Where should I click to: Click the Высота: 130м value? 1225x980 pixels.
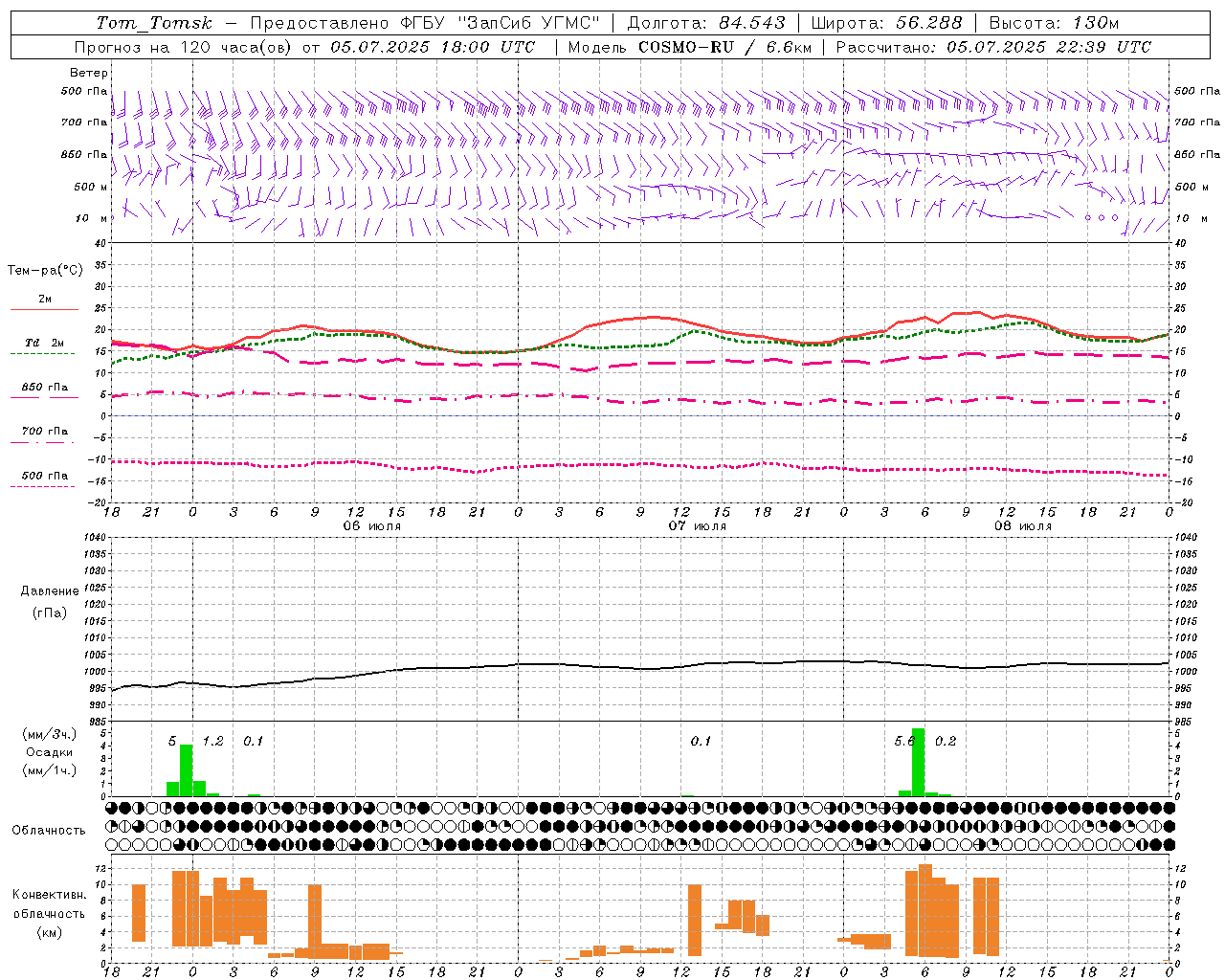point(1054,23)
